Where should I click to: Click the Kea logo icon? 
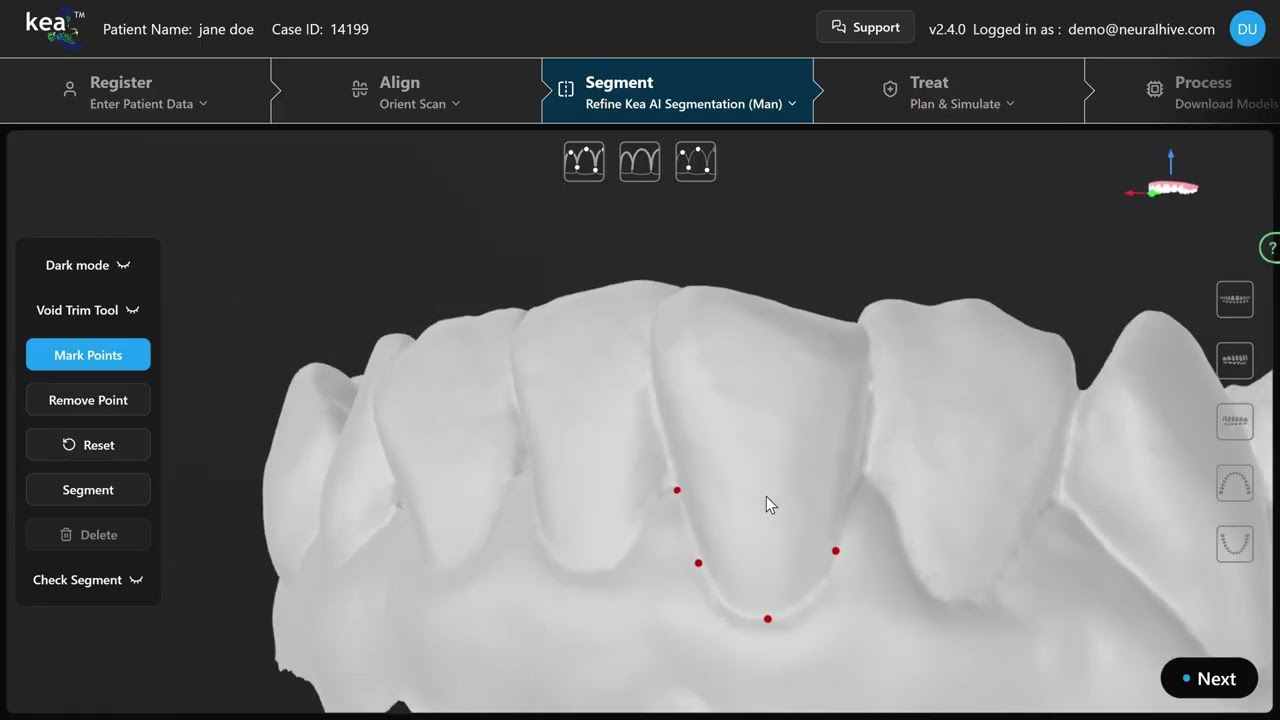coord(55,28)
